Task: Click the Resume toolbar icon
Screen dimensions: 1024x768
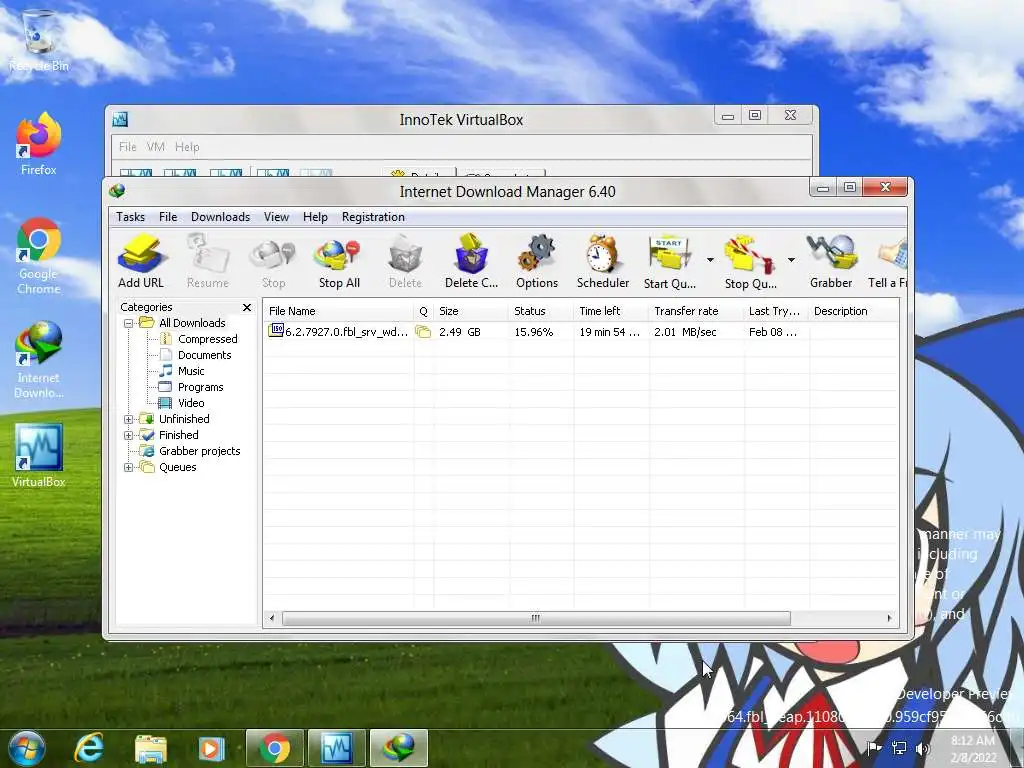Action: click(208, 262)
